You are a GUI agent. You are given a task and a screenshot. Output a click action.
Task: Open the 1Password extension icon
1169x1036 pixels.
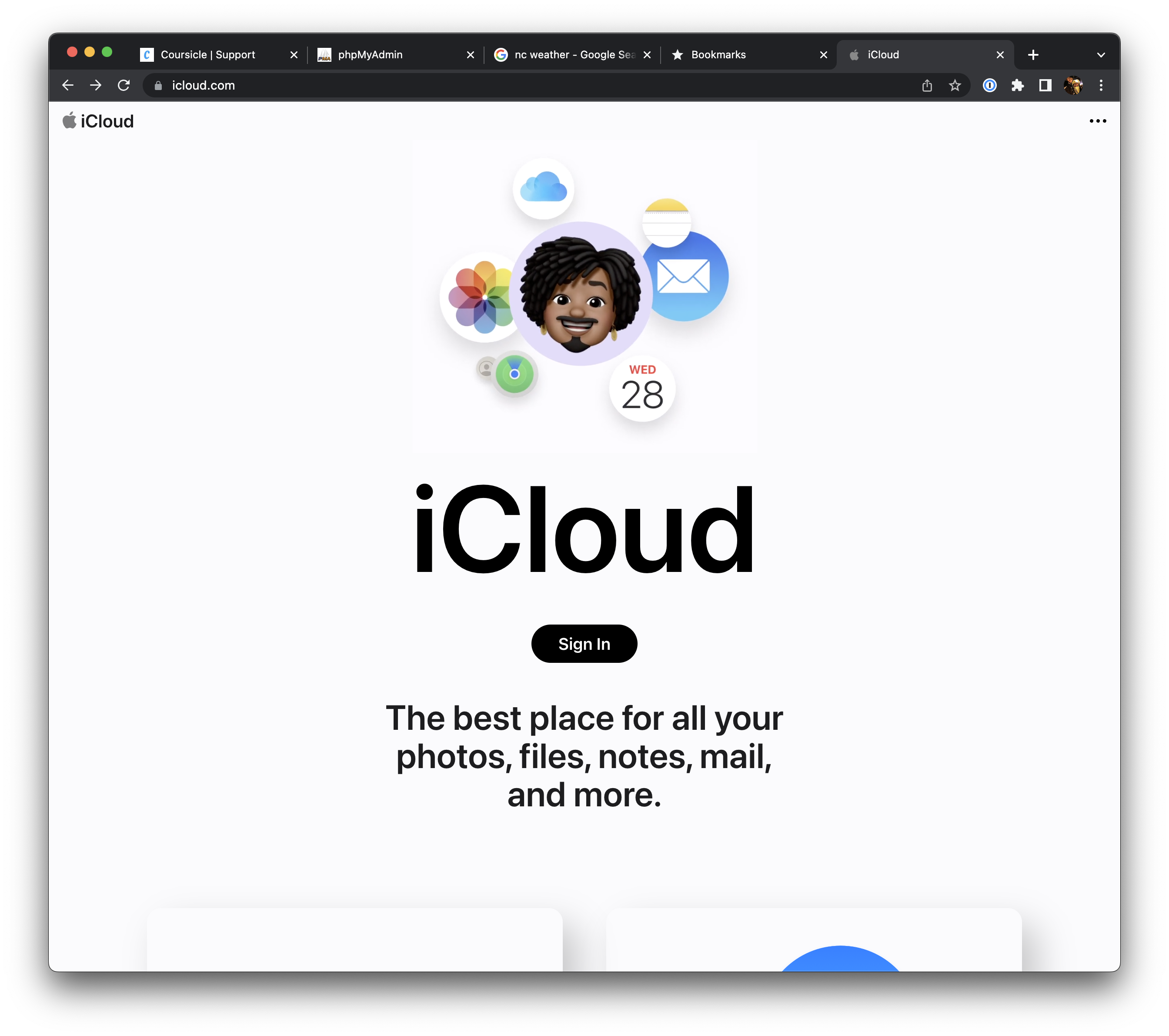click(989, 85)
